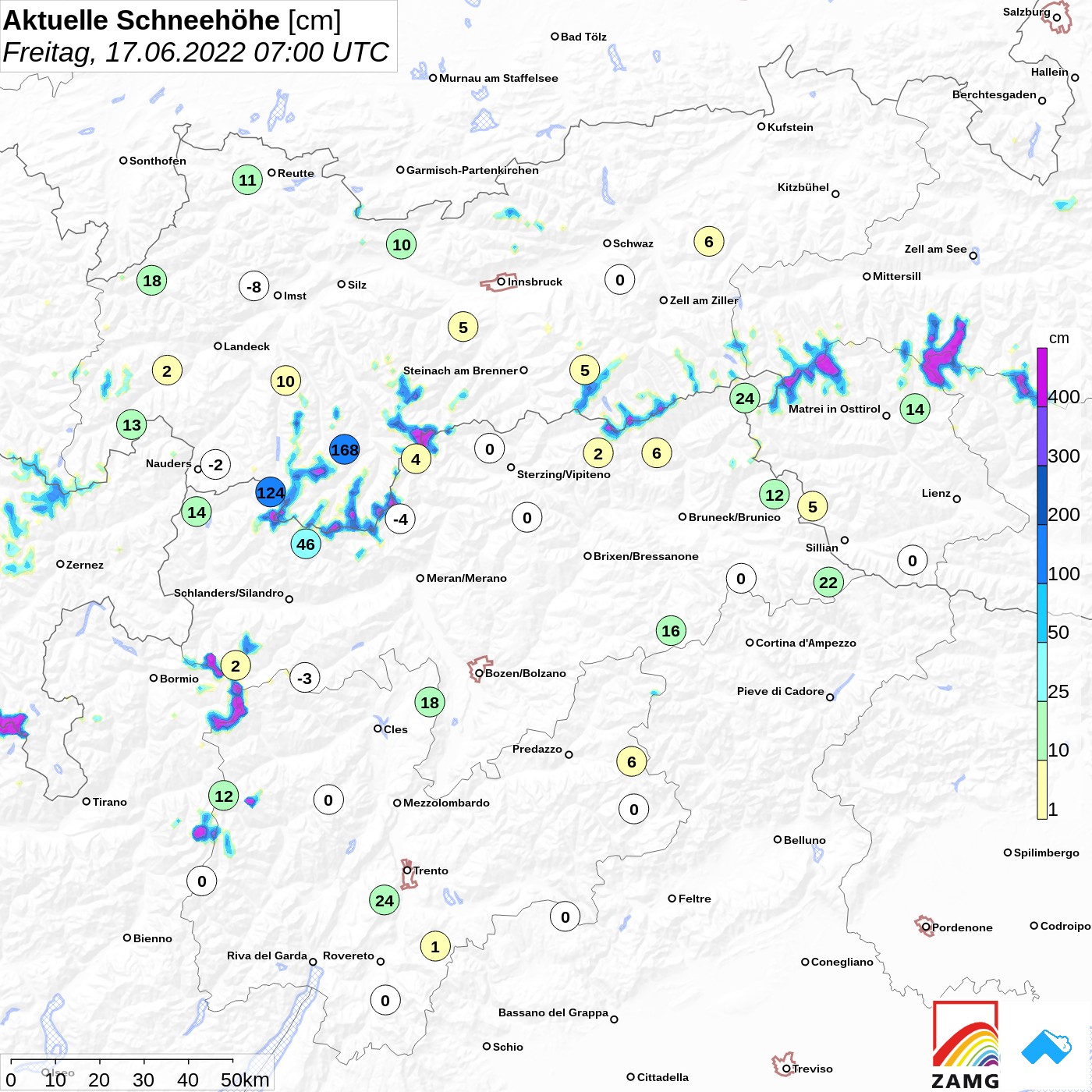Click the 'Predazzo' label
This screenshot has width=1092, height=1092.
[x=537, y=749]
